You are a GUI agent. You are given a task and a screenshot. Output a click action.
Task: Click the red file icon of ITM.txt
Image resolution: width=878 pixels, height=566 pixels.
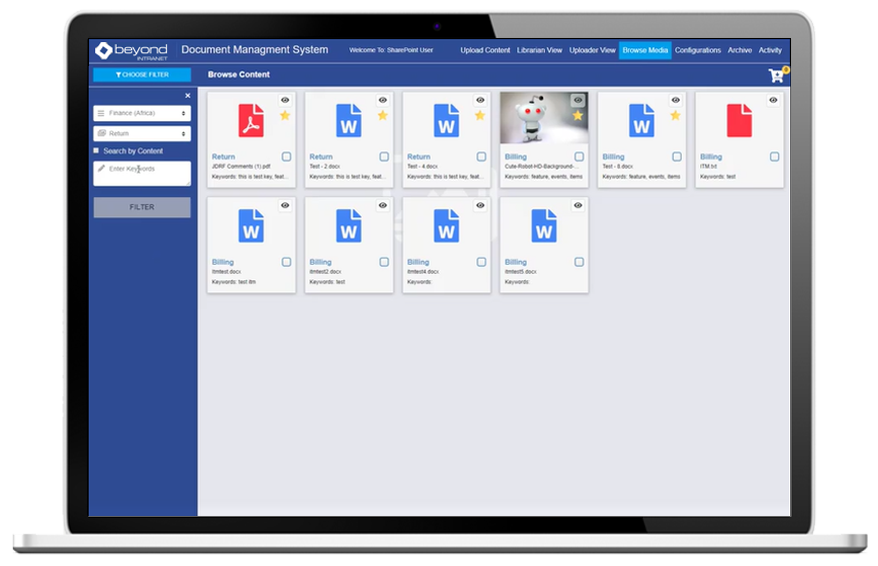[739, 120]
